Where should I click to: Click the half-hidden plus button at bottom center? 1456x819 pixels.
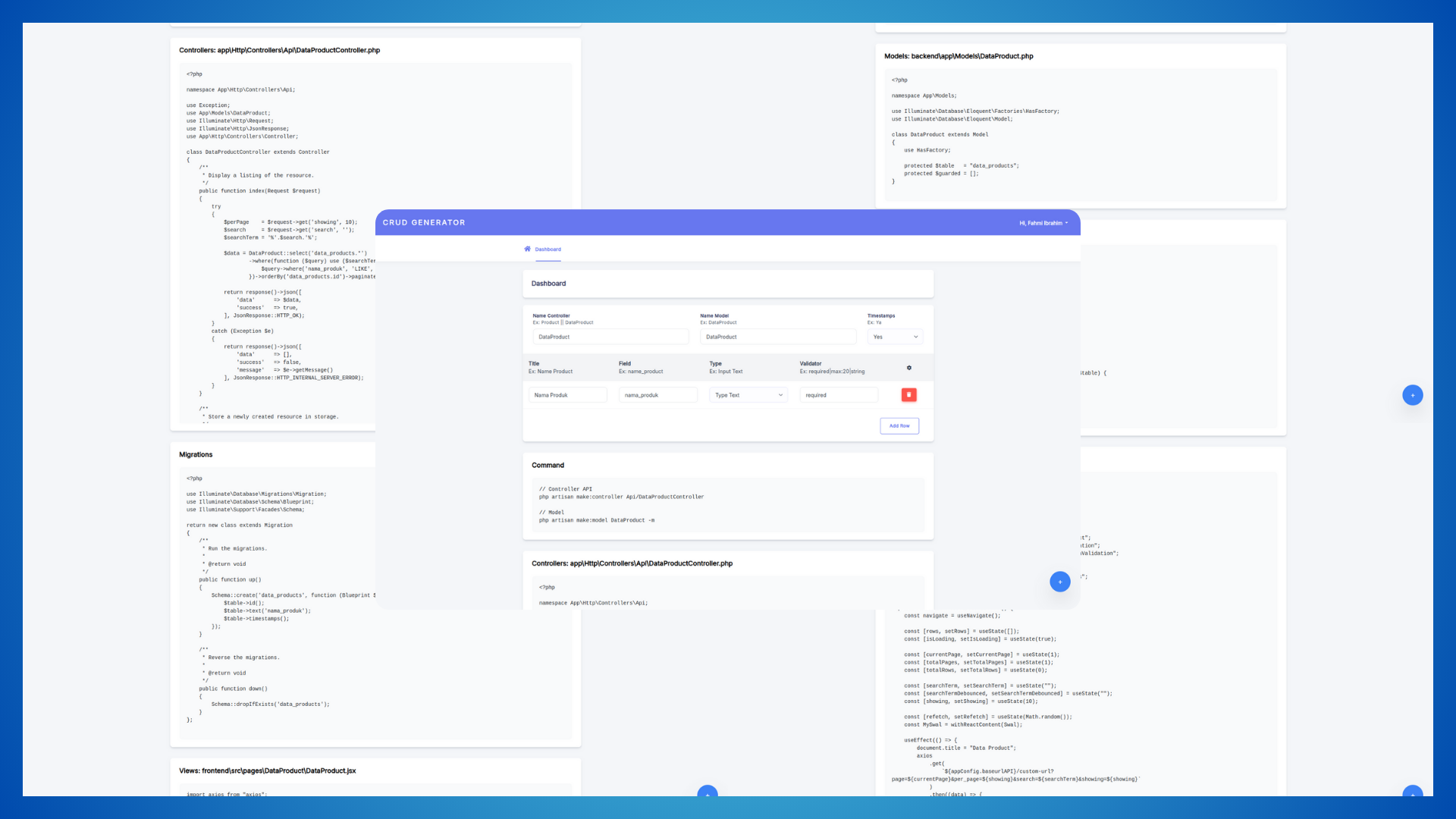tap(707, 791)
